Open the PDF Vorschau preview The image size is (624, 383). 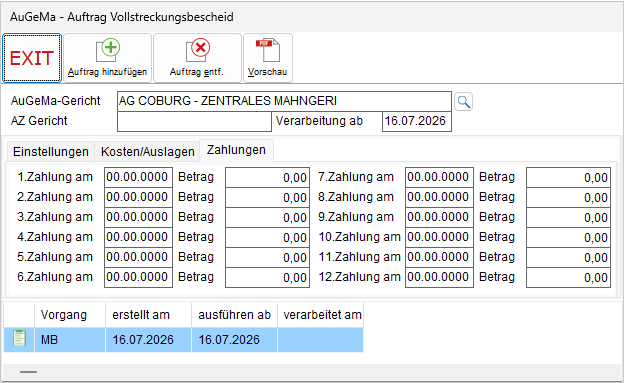(268, 58)
